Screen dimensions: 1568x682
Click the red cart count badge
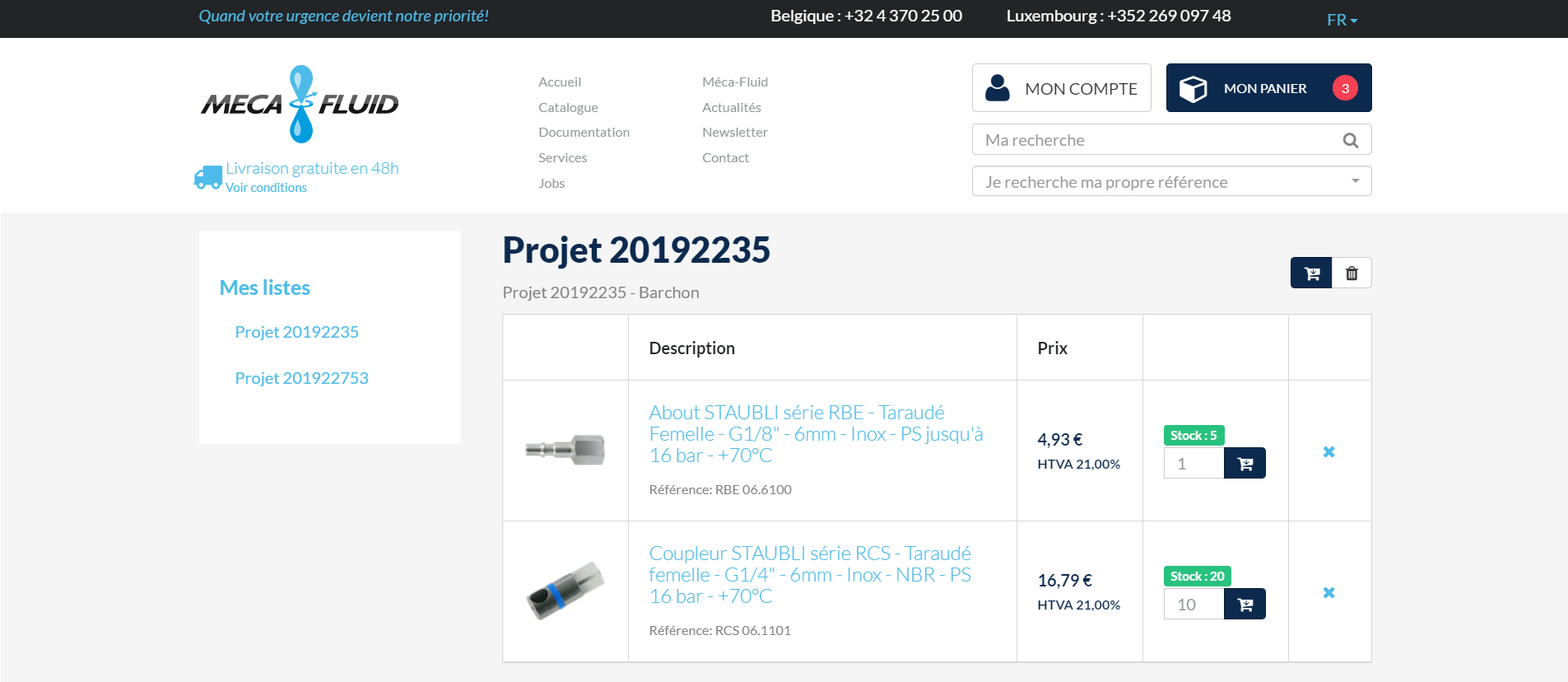click(x=1345, y=88)
